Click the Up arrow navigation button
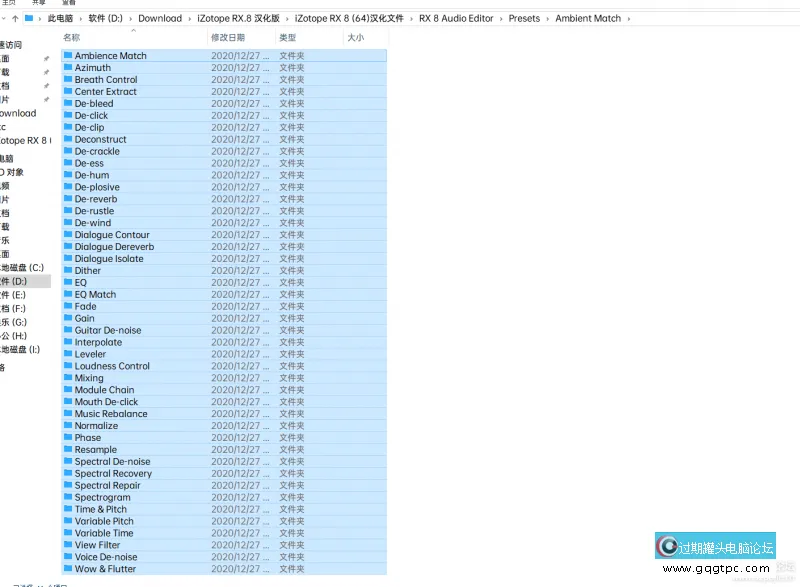The image size is (800, 587). coord(15,18)
